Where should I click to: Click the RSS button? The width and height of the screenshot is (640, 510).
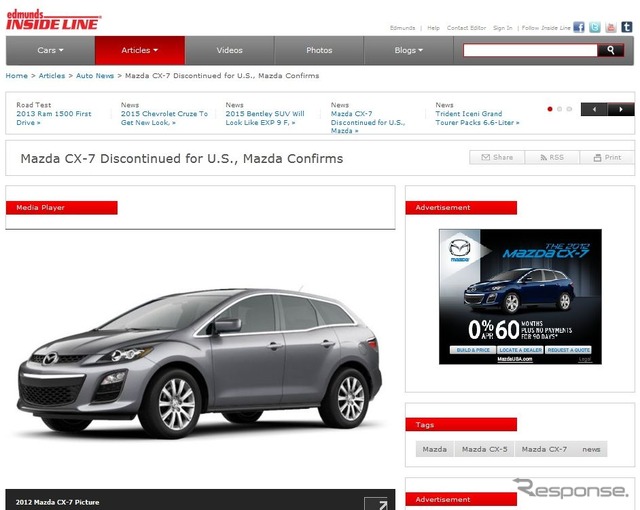(552, 157)
